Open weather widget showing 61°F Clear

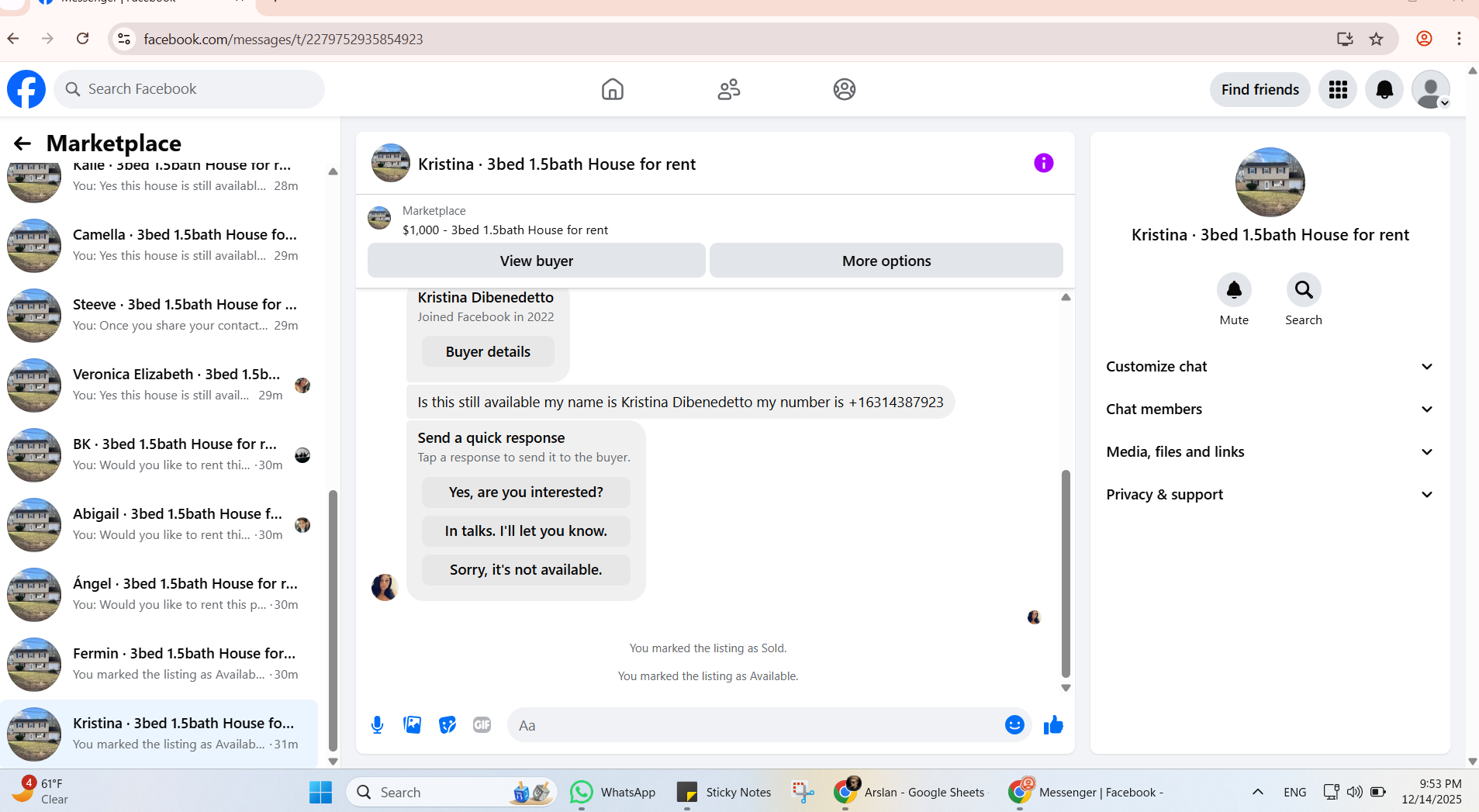pos(40,791)
